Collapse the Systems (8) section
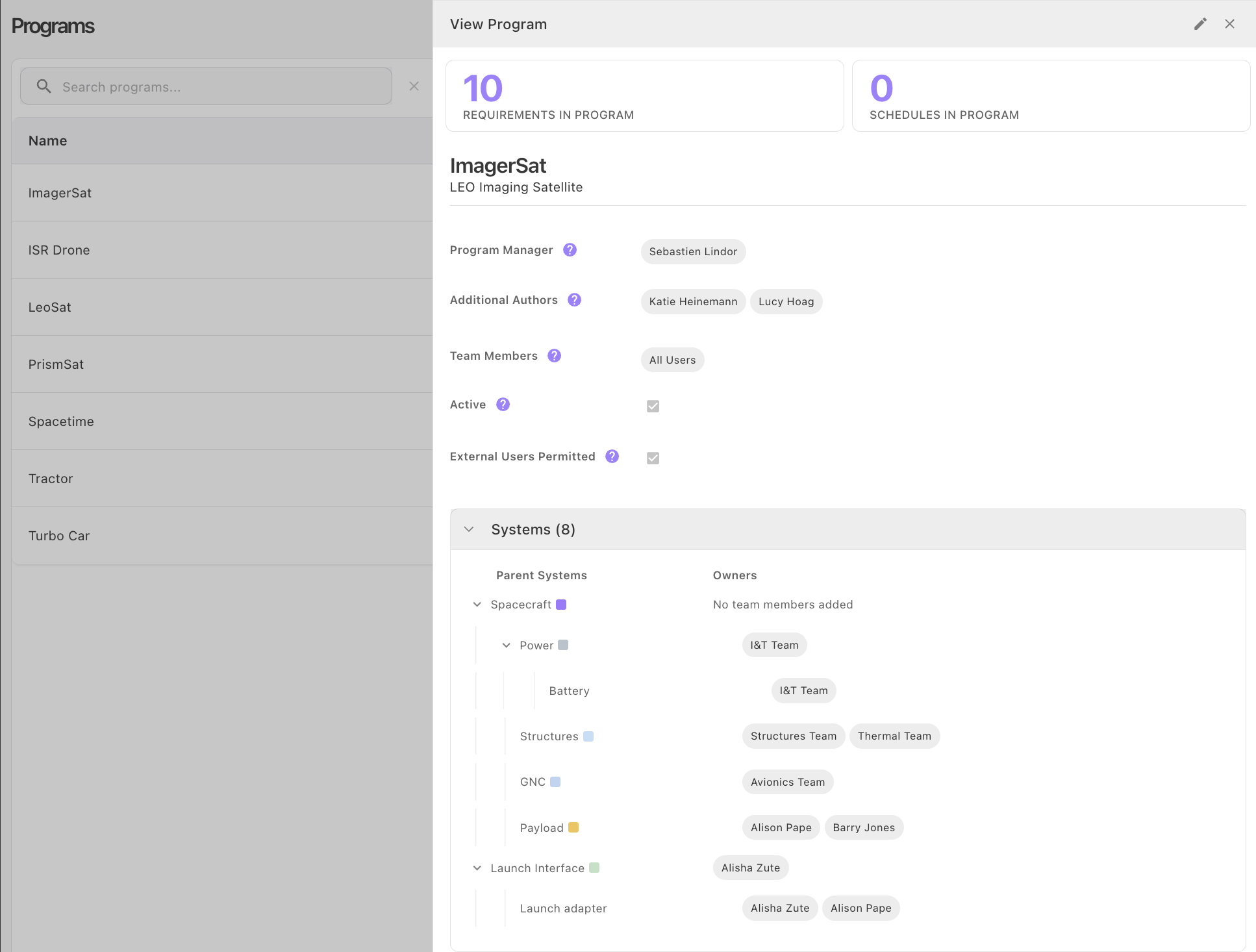 (469, 529)
